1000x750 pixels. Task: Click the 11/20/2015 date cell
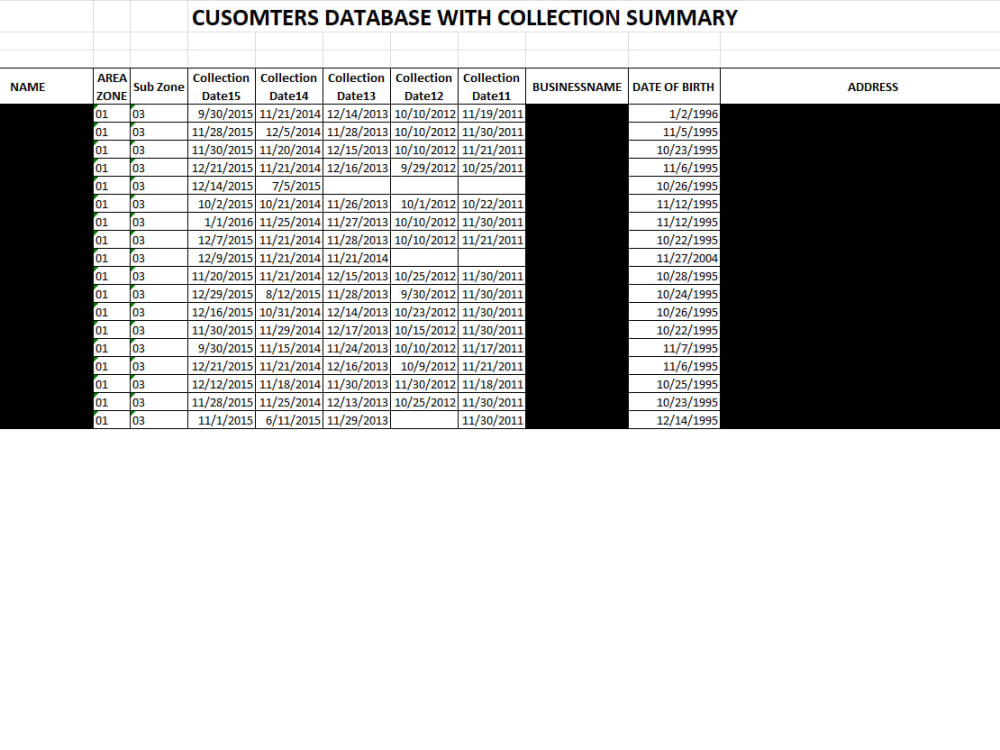click(221, 276)
